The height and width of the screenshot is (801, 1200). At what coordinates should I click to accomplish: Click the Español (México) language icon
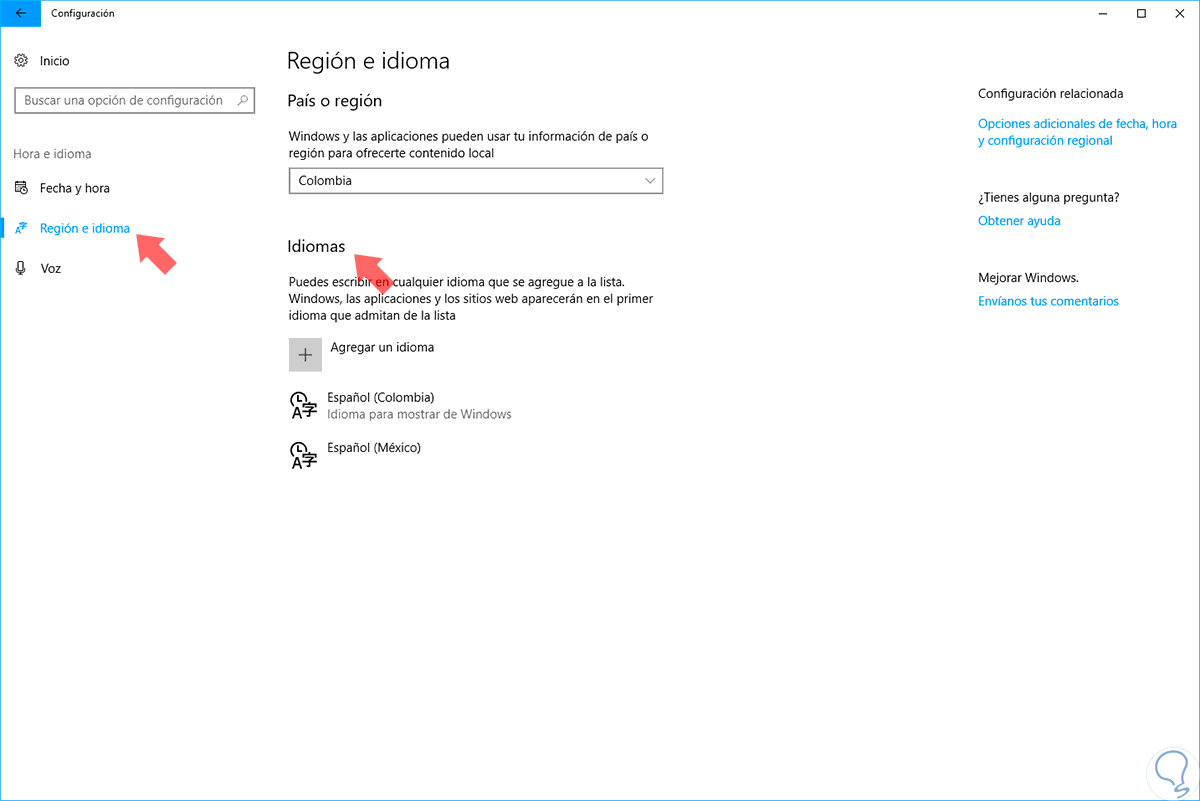click(303, 455)
